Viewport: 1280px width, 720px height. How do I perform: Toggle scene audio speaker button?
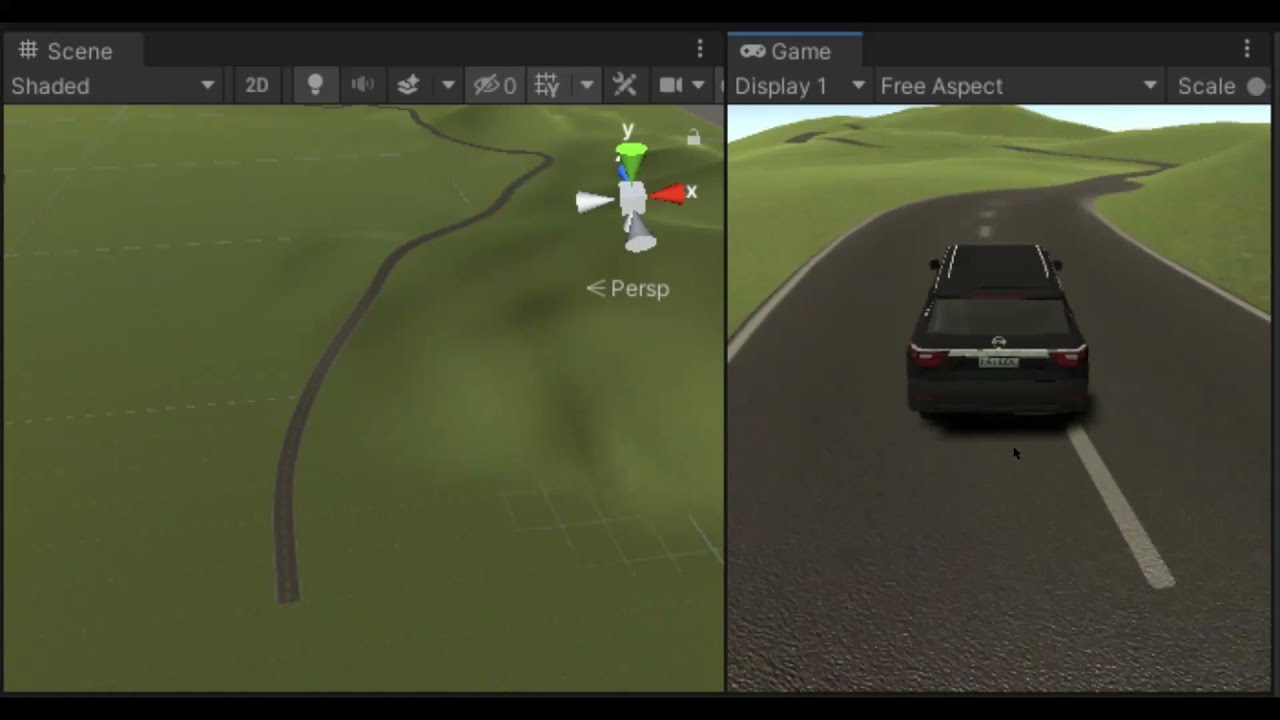tap(362, 86)
